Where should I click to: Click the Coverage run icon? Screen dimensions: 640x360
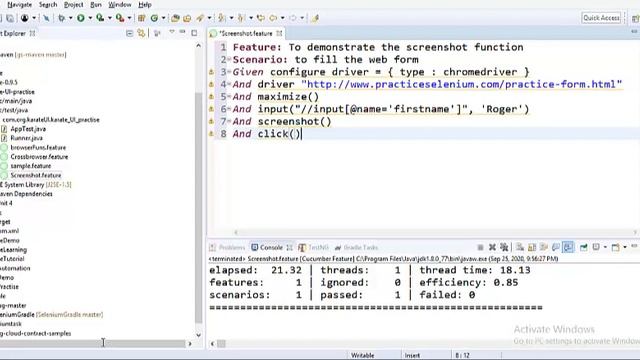tap(100, 18)
